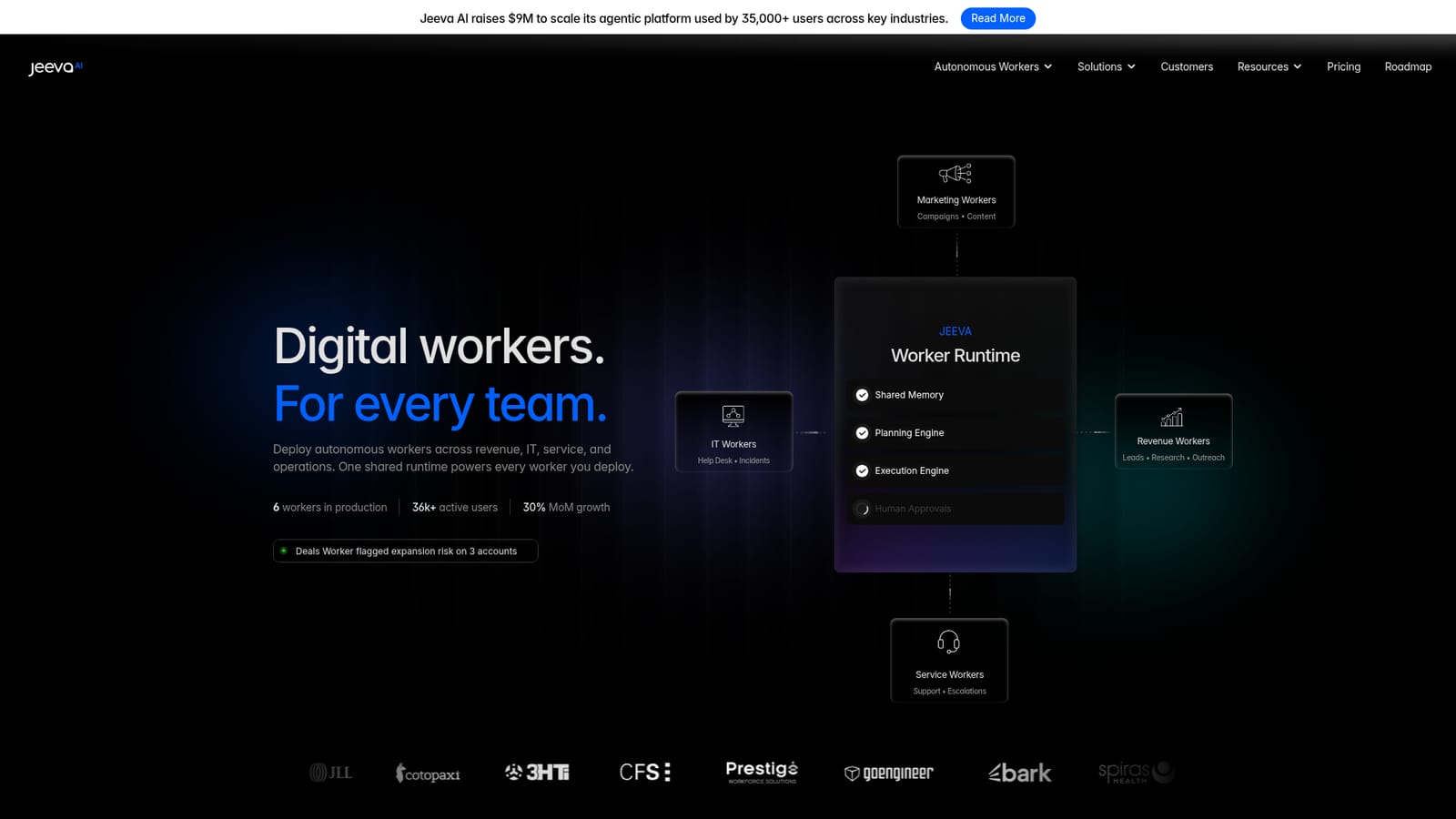Click the 'Help Desk • Incidents' subtitle
This screenshot has width=1456, height=819.
point(733,460)
